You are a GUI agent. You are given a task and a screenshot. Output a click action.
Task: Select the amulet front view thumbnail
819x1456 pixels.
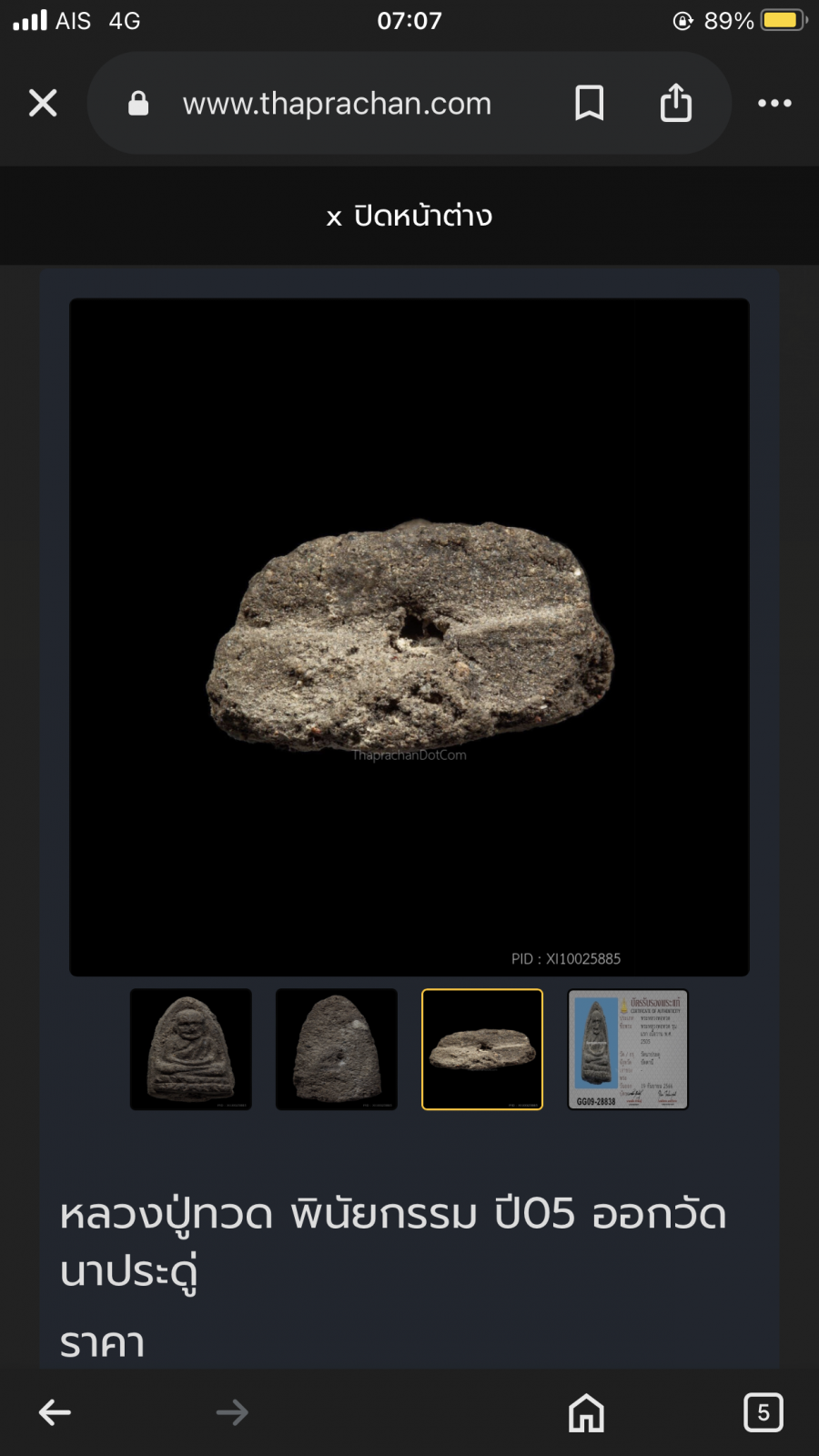191,1049
